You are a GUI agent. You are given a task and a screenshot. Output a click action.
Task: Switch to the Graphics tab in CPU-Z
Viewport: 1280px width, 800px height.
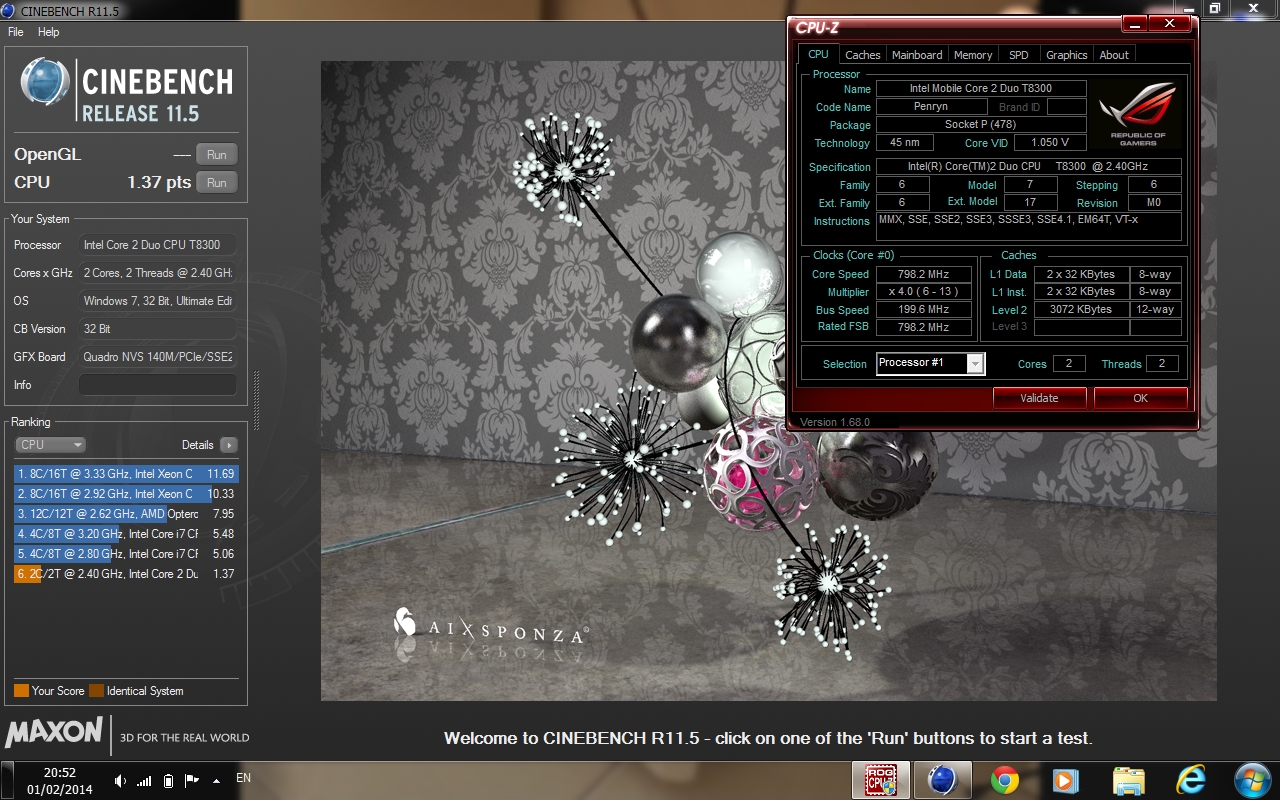[x=1066, y=55]
